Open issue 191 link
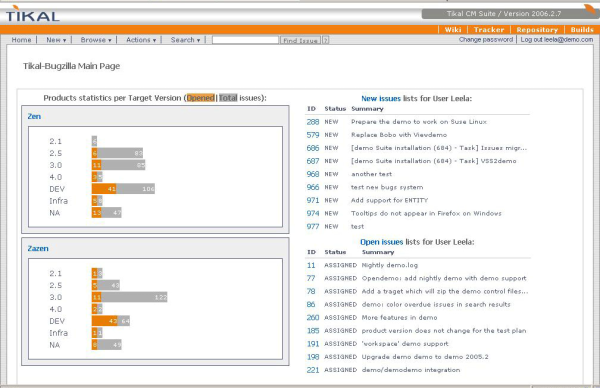This screenshot has width=600, height=388. (313, 344)
